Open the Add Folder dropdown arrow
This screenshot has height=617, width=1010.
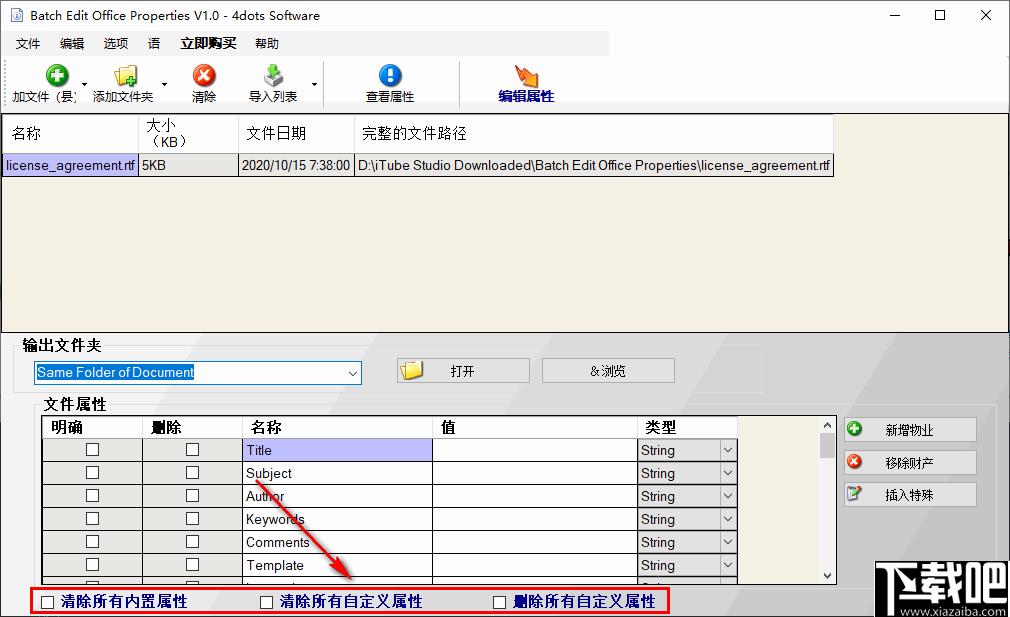click(164, 84)
